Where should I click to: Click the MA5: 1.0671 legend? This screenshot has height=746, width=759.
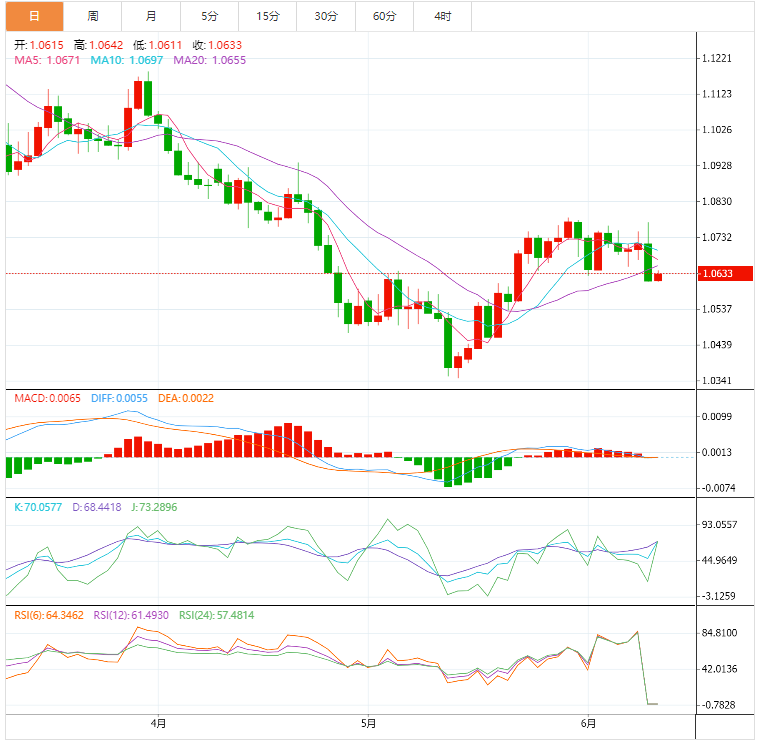coord(47,60)
